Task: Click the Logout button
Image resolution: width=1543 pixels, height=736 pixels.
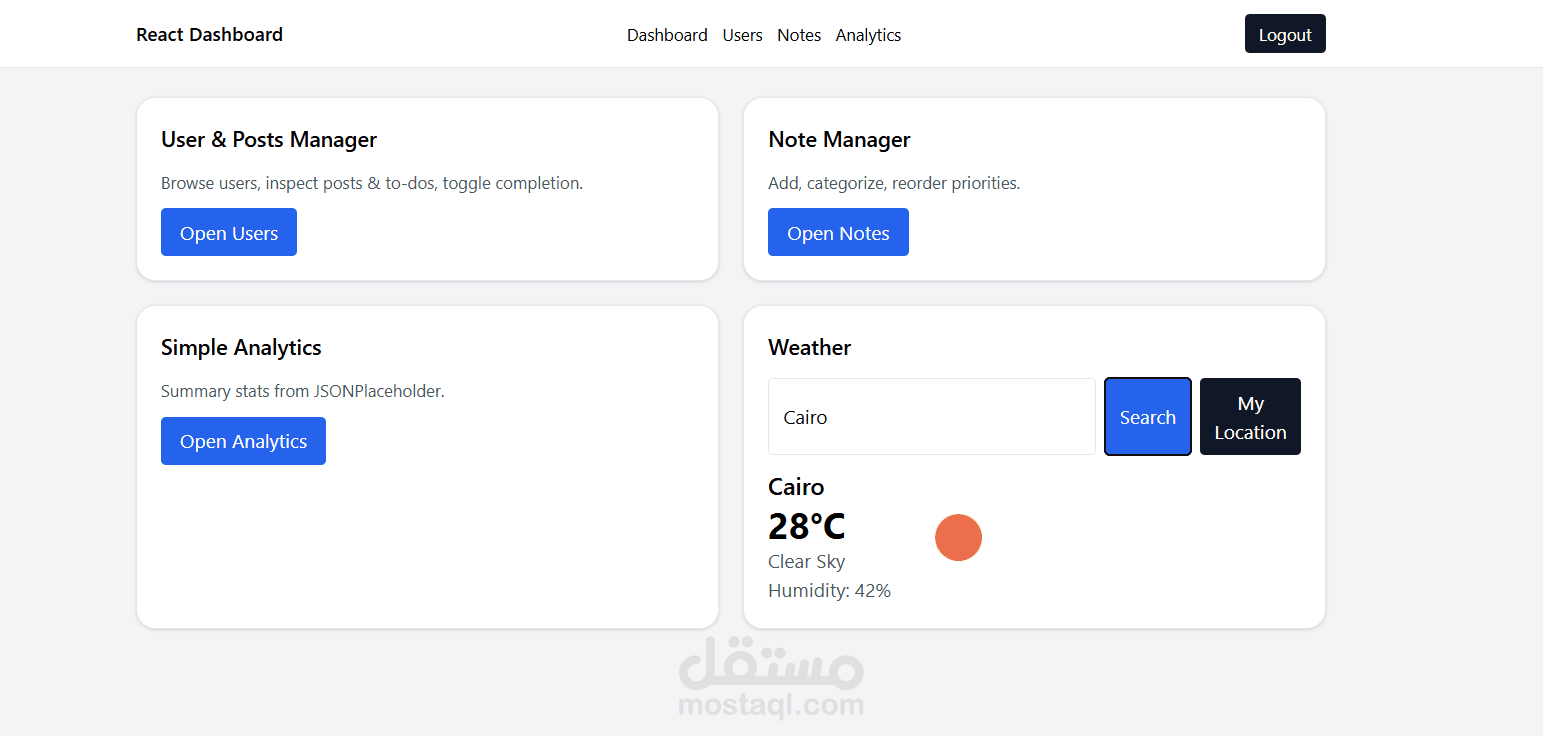Action: coord(1285,34)
